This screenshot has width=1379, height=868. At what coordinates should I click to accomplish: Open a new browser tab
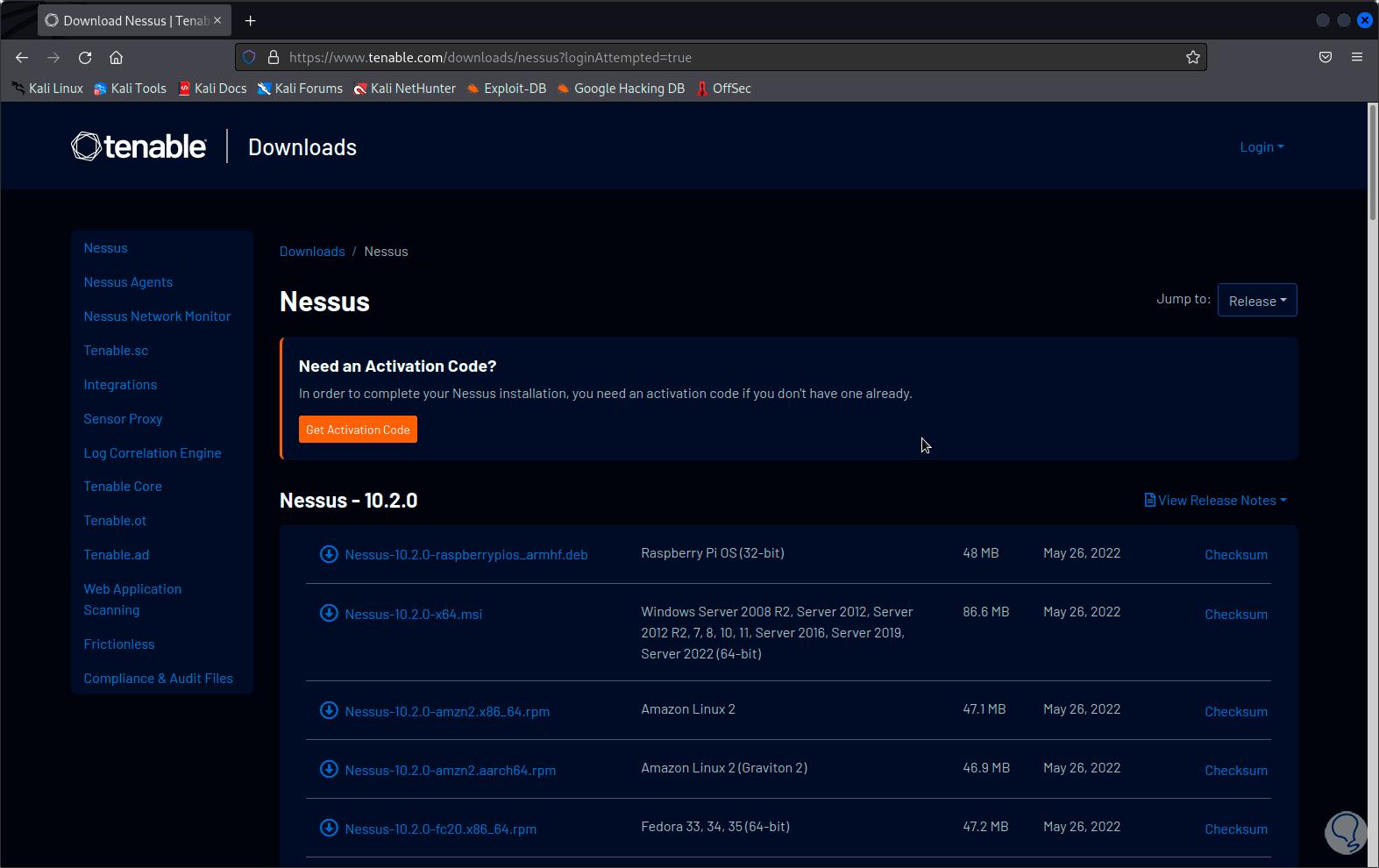coord(251,20)
